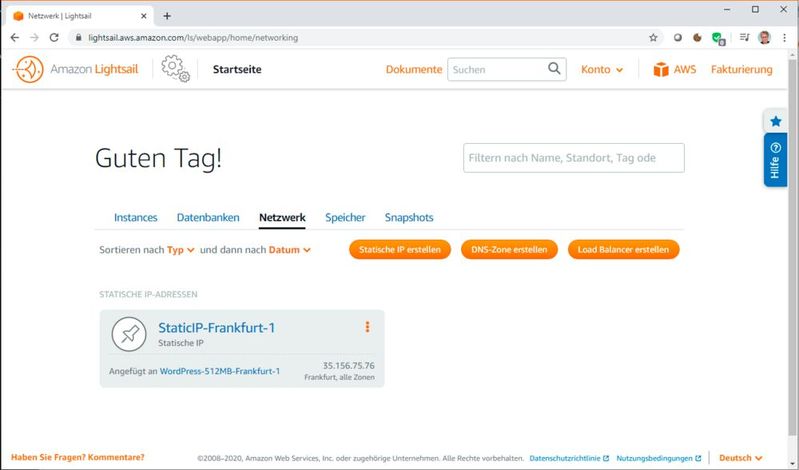Switch to the Snapshots tab

point(409,218)
